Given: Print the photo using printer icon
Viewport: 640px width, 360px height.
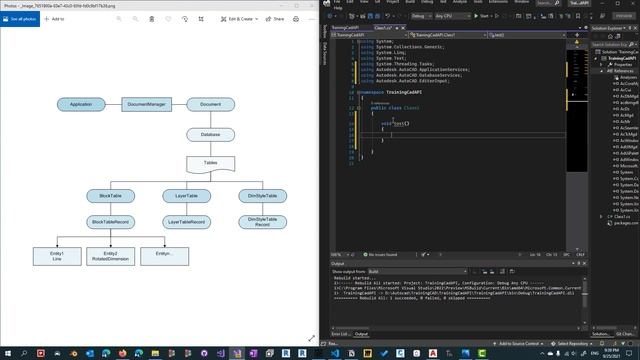Looking at the screenshot, I should 296,19.
